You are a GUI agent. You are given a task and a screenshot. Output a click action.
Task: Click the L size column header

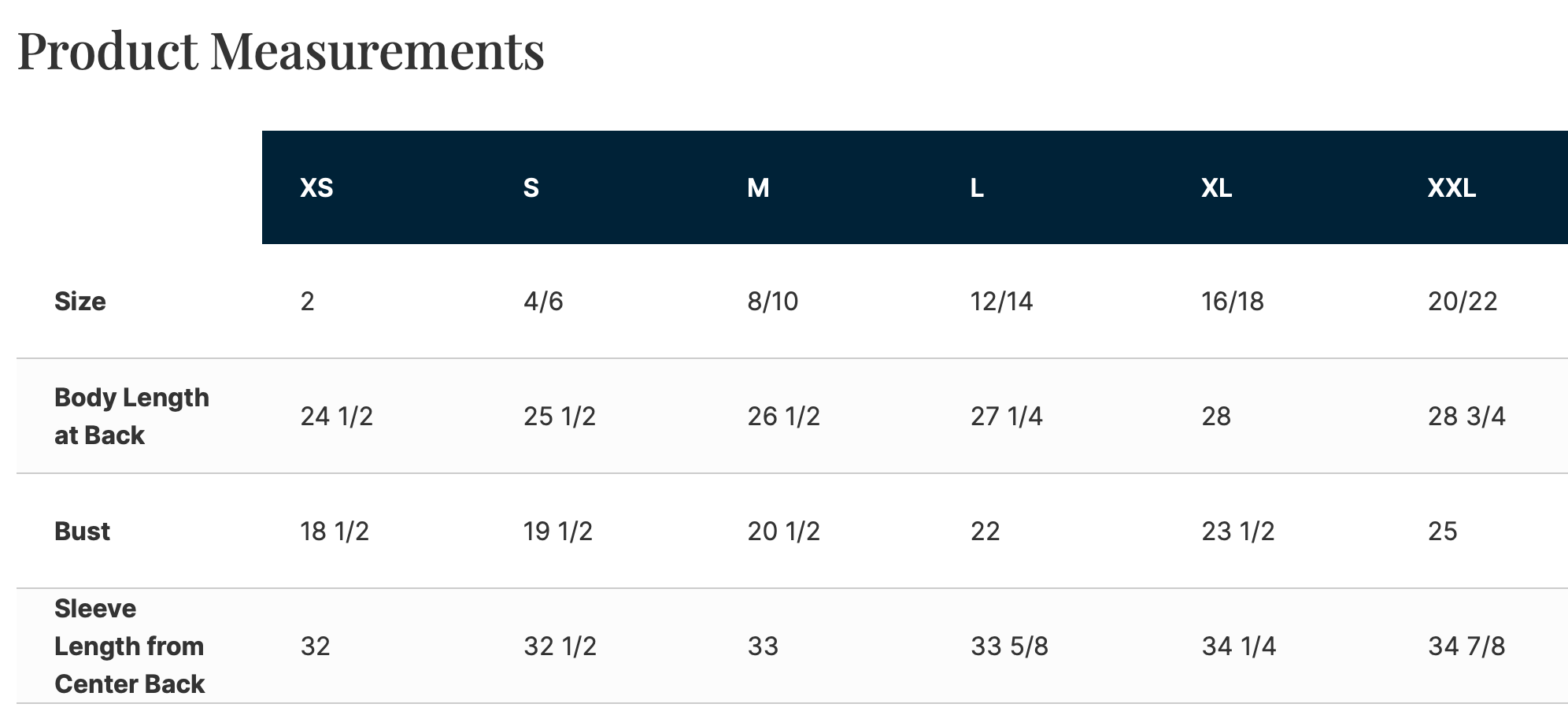tap(977, 188)
